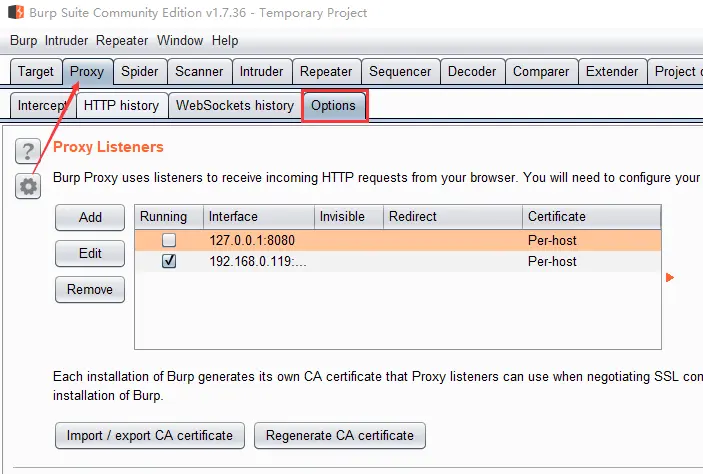Enable the 127.0.0.1:8080 listener checkbox

[169, 241]
